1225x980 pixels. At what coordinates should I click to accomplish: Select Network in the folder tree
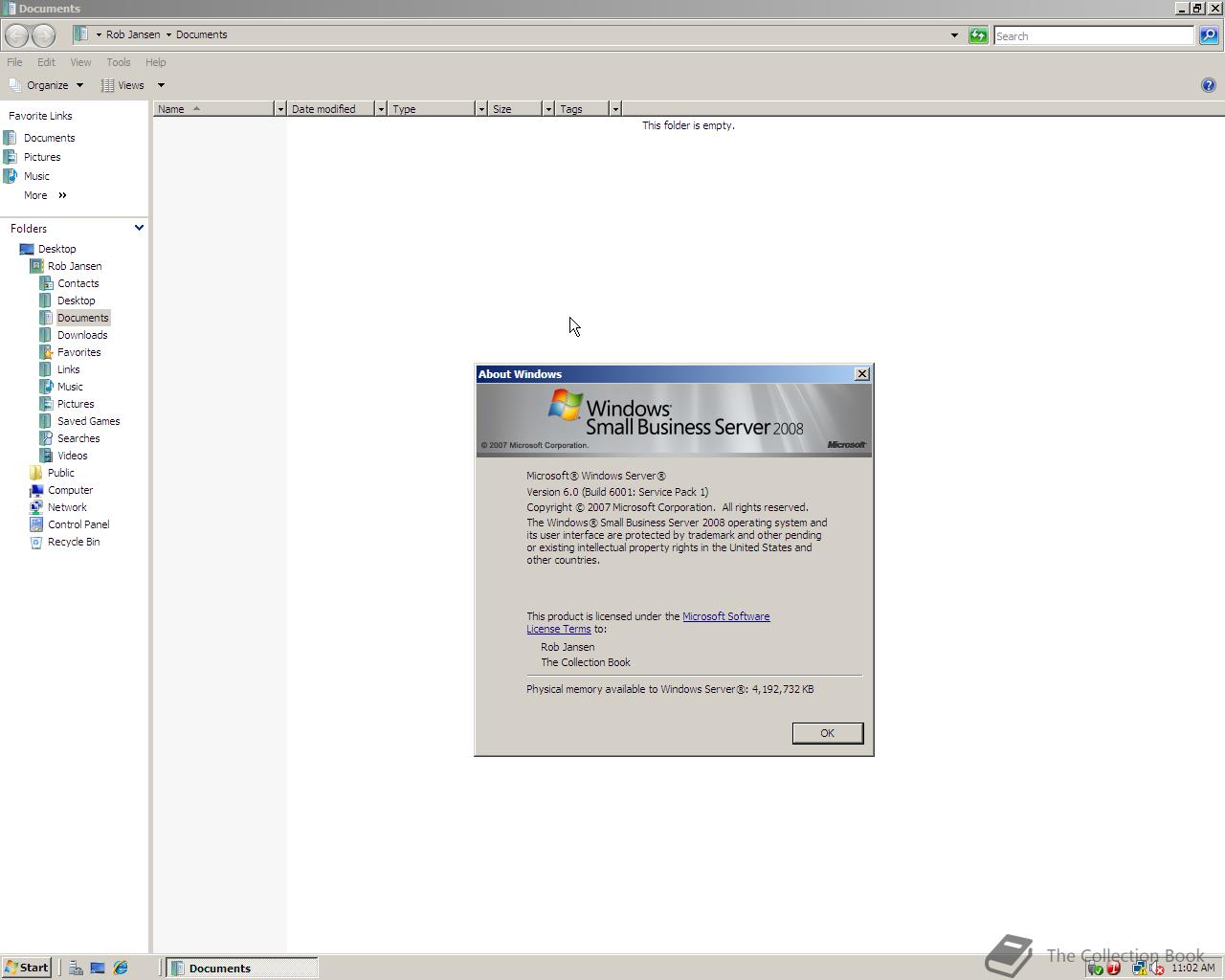tap(67, 507)
